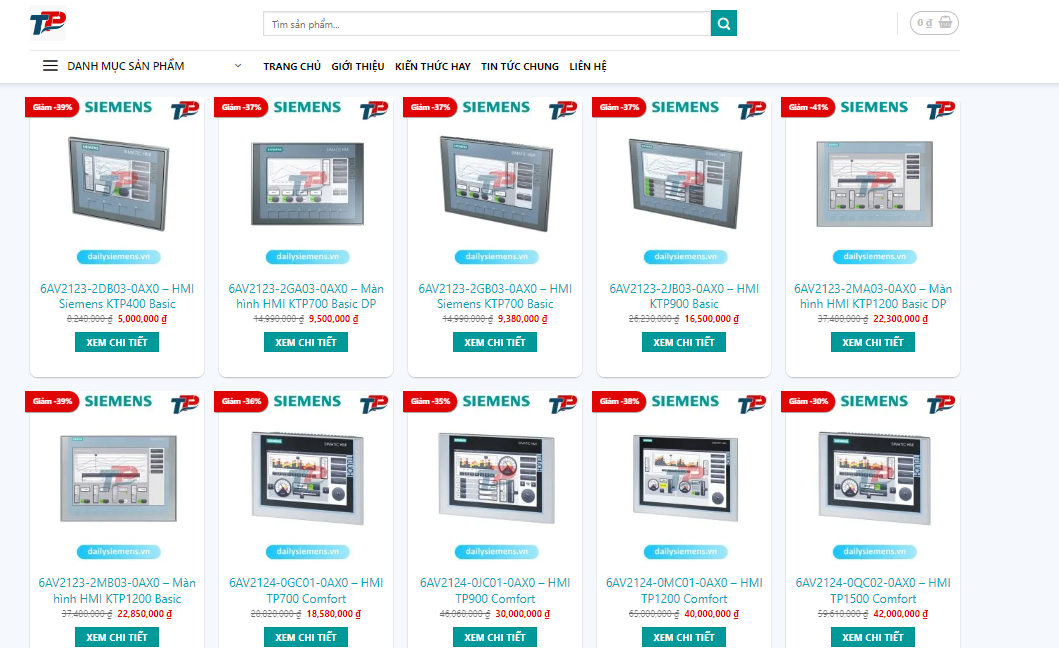The height and width of the screenshot is (648, 1059).
Task: Click the Giảm -41% discount badge
Action: (808, 107)
